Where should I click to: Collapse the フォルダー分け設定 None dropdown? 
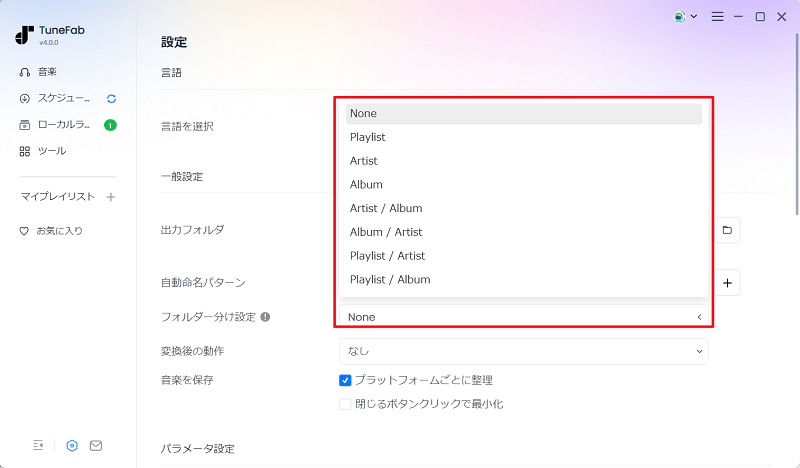pyautogui.click(x=523, y=316)
